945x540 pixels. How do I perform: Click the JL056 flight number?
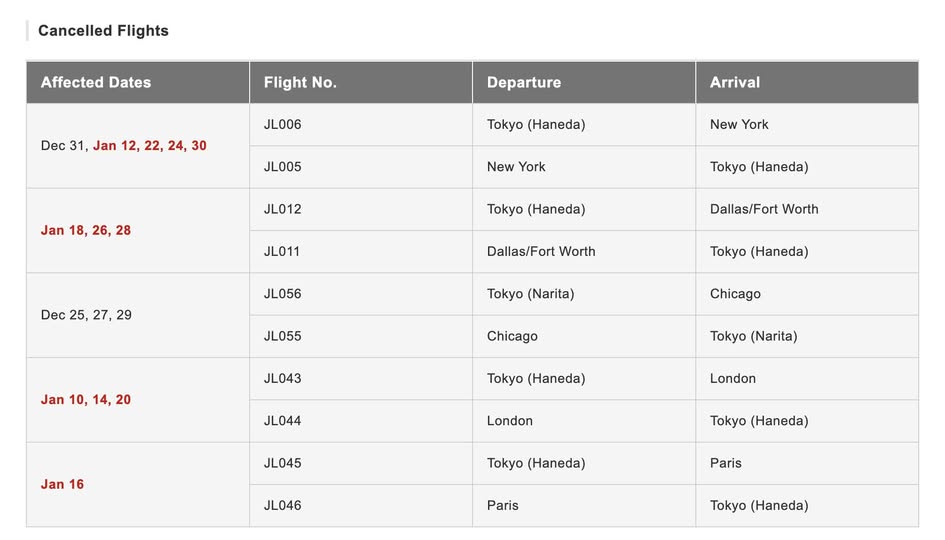coord(283,294)
